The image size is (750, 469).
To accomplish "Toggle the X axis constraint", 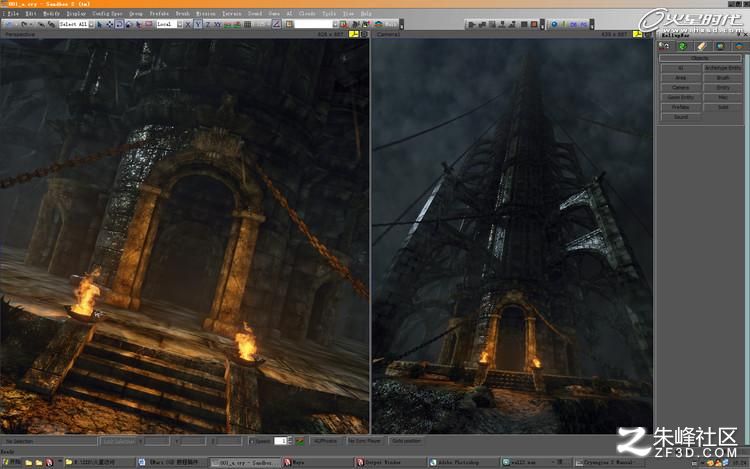I will (188, 24).
